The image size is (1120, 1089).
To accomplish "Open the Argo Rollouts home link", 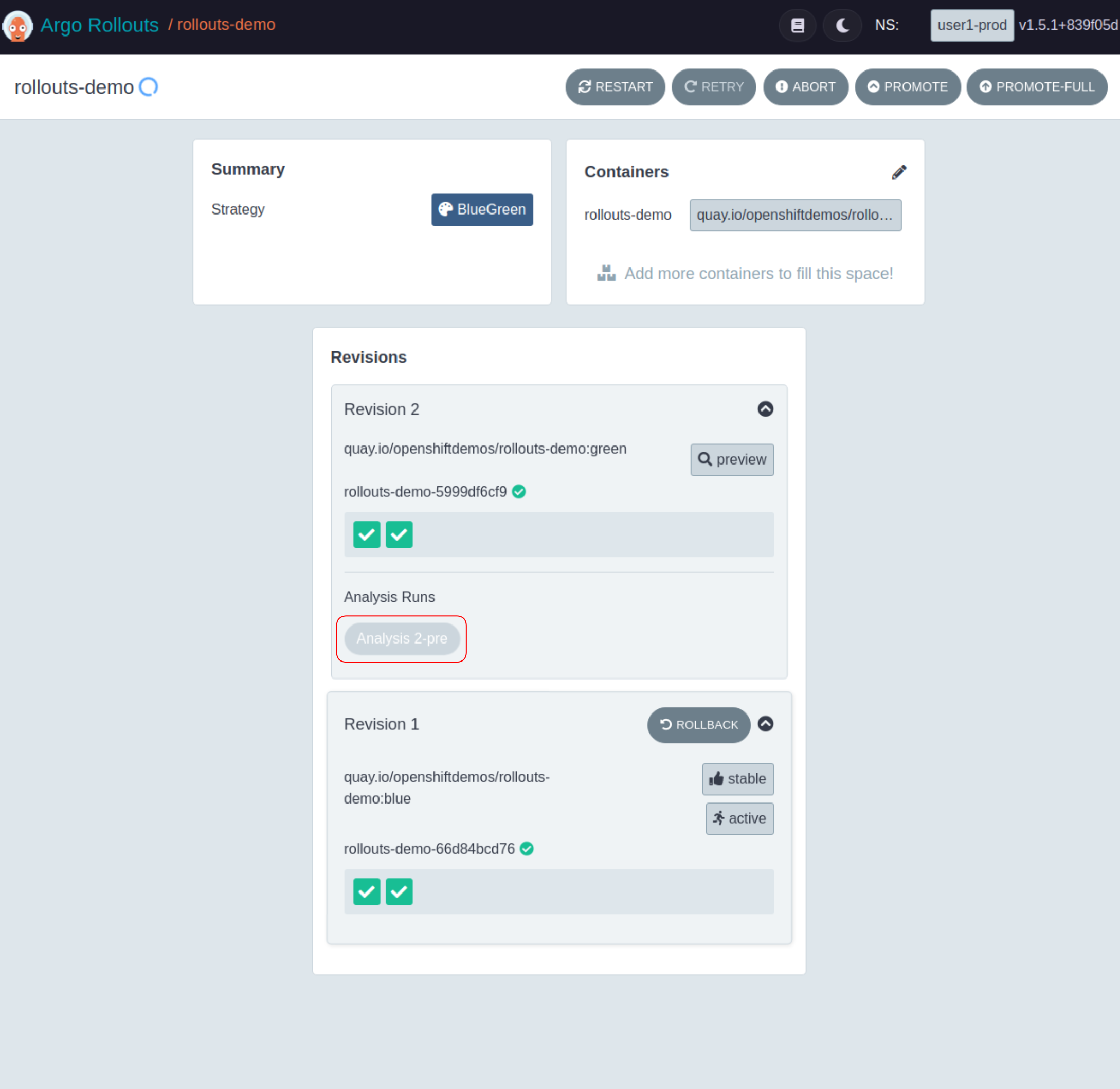I will [99, 25].
